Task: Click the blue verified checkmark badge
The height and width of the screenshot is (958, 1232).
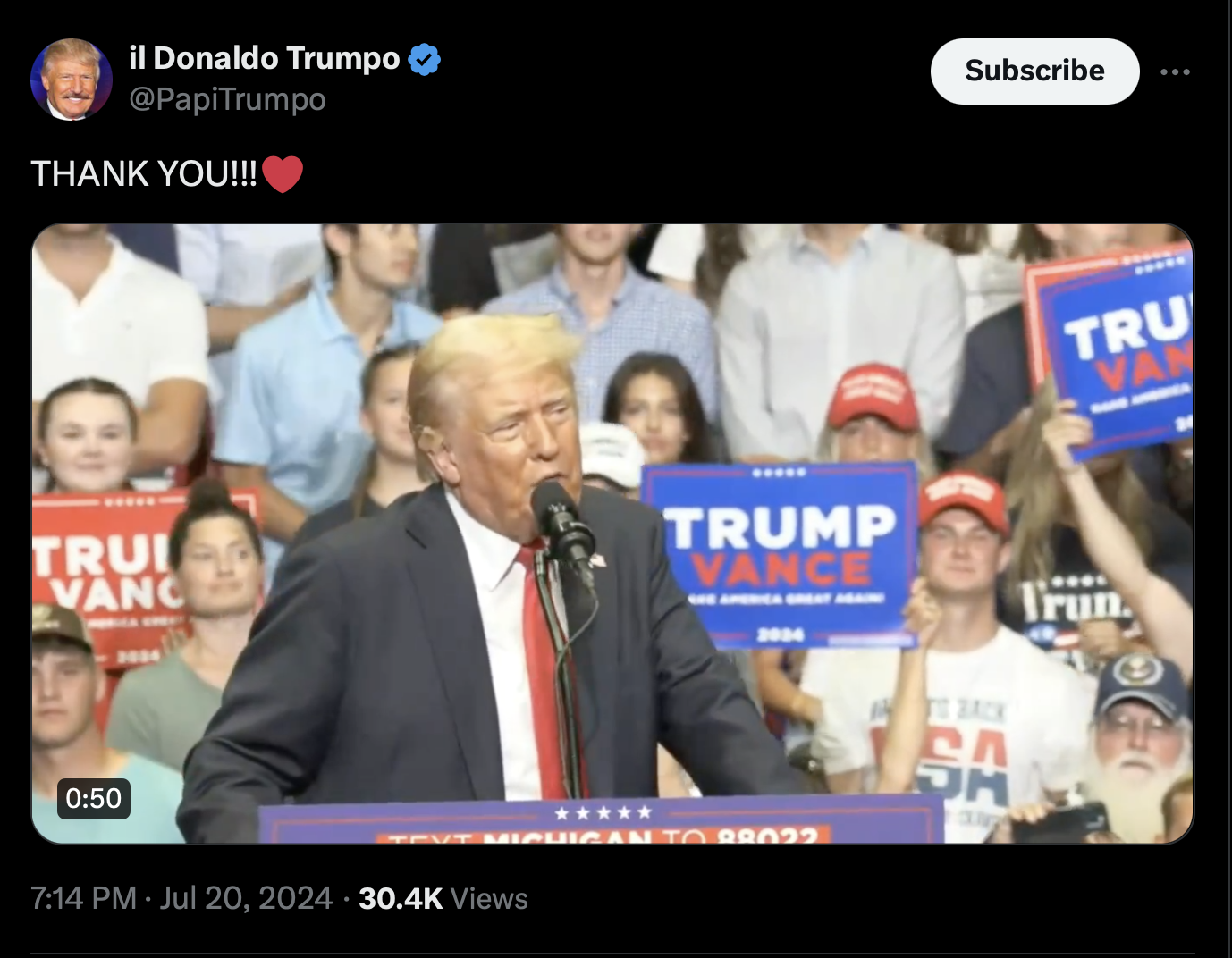Action: (x=425, y=59)
